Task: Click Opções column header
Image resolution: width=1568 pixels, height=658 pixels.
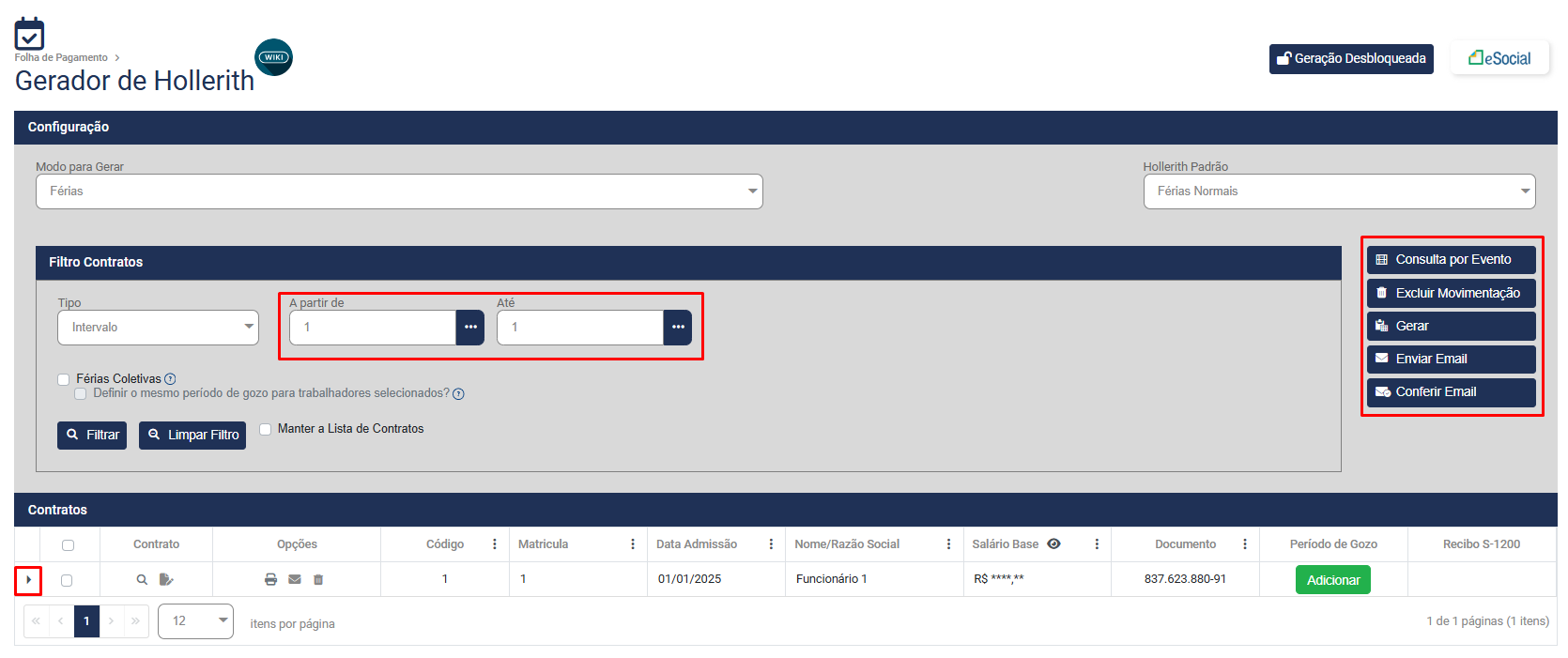Action: (x=297, y=544)
